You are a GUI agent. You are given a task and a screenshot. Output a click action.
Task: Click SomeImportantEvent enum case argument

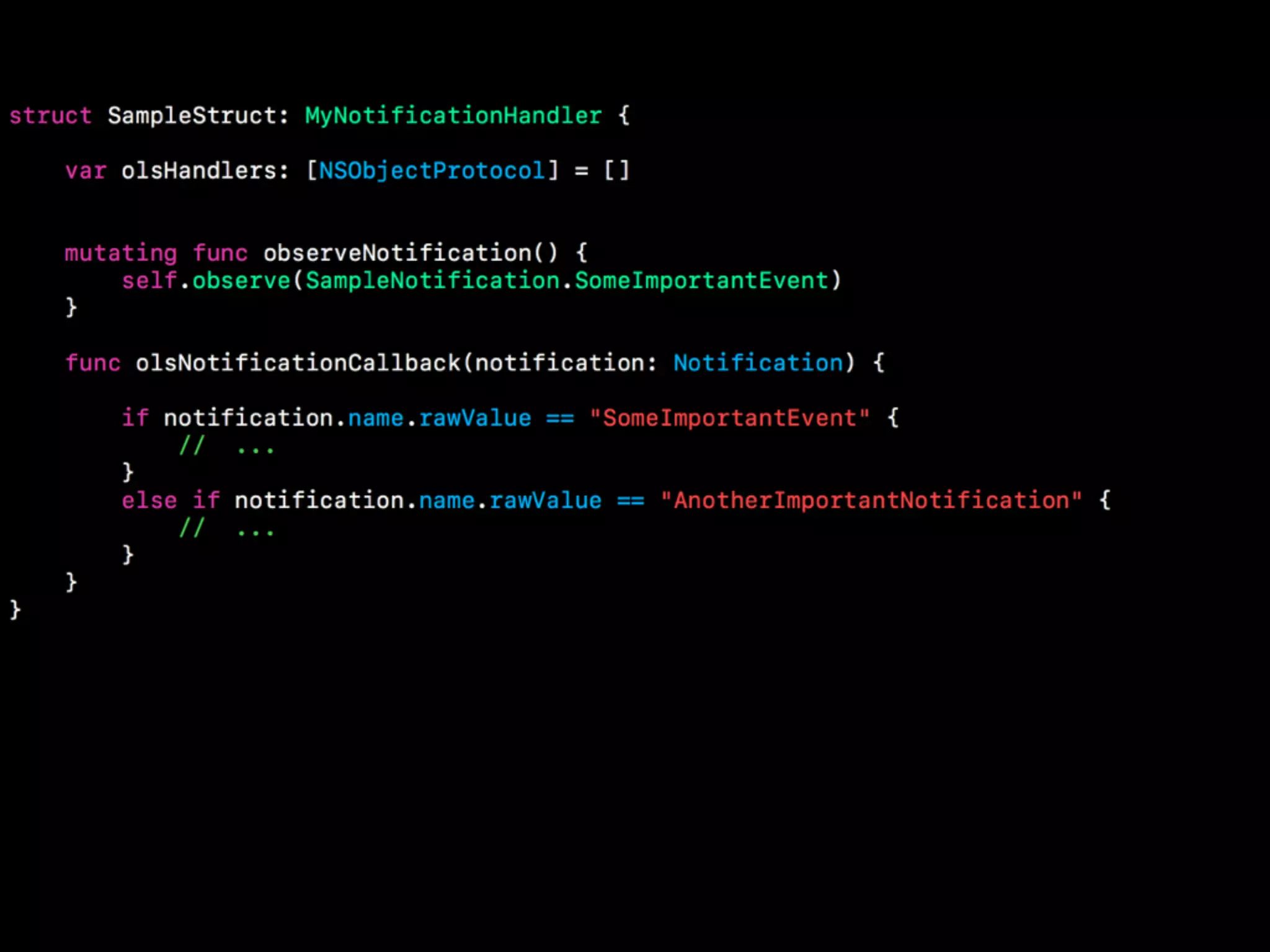(701, 281)
